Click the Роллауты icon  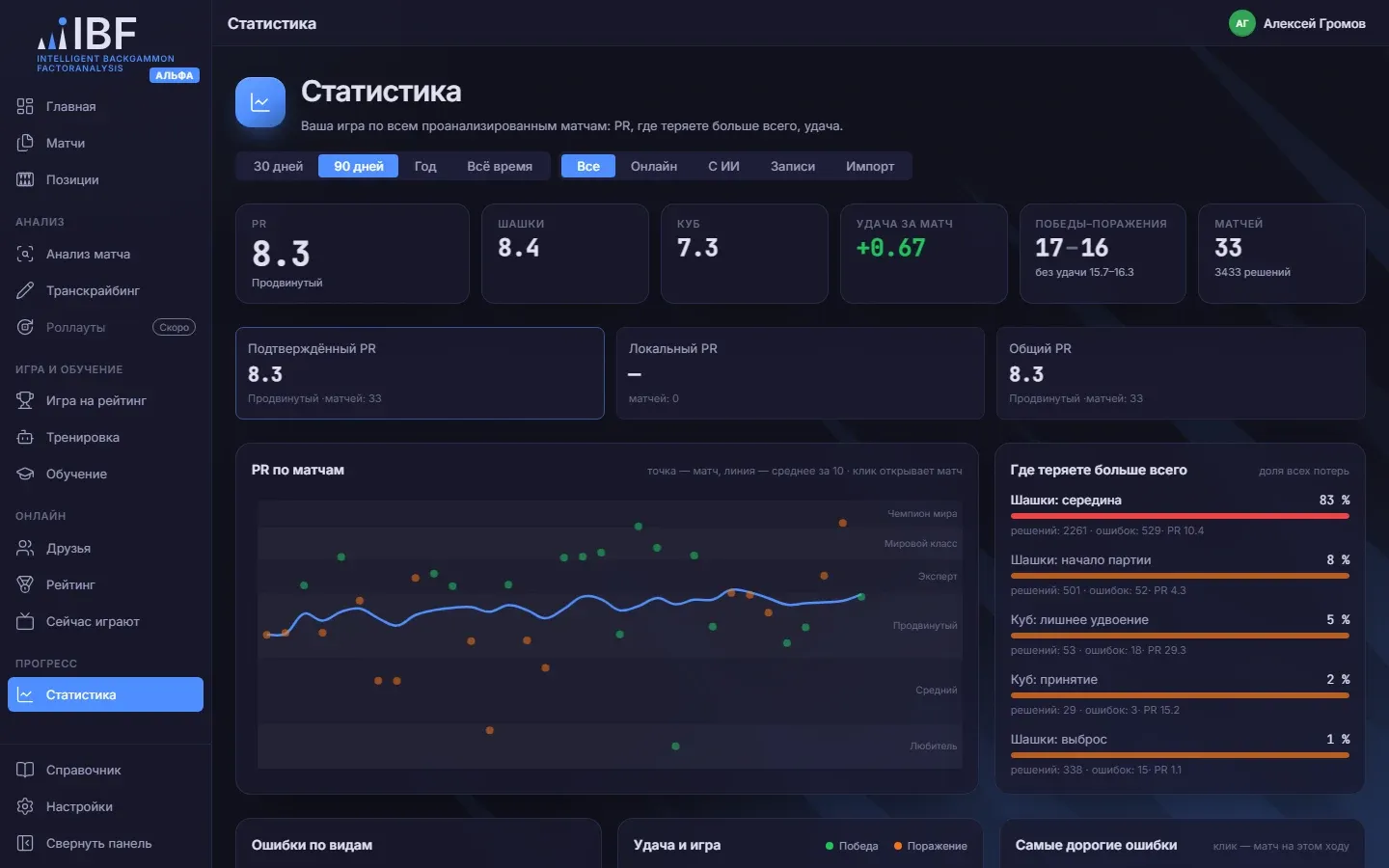click(25, 327)
